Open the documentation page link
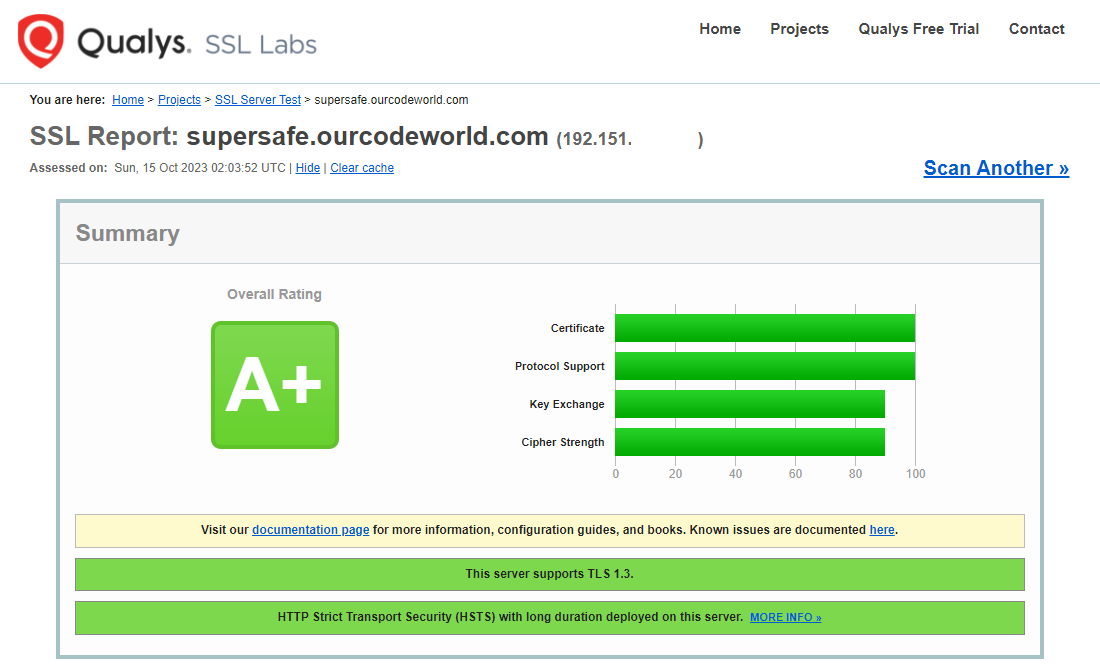Image resolution: width=1100 pixels, height=671 pixels. [x=310, y=529]
